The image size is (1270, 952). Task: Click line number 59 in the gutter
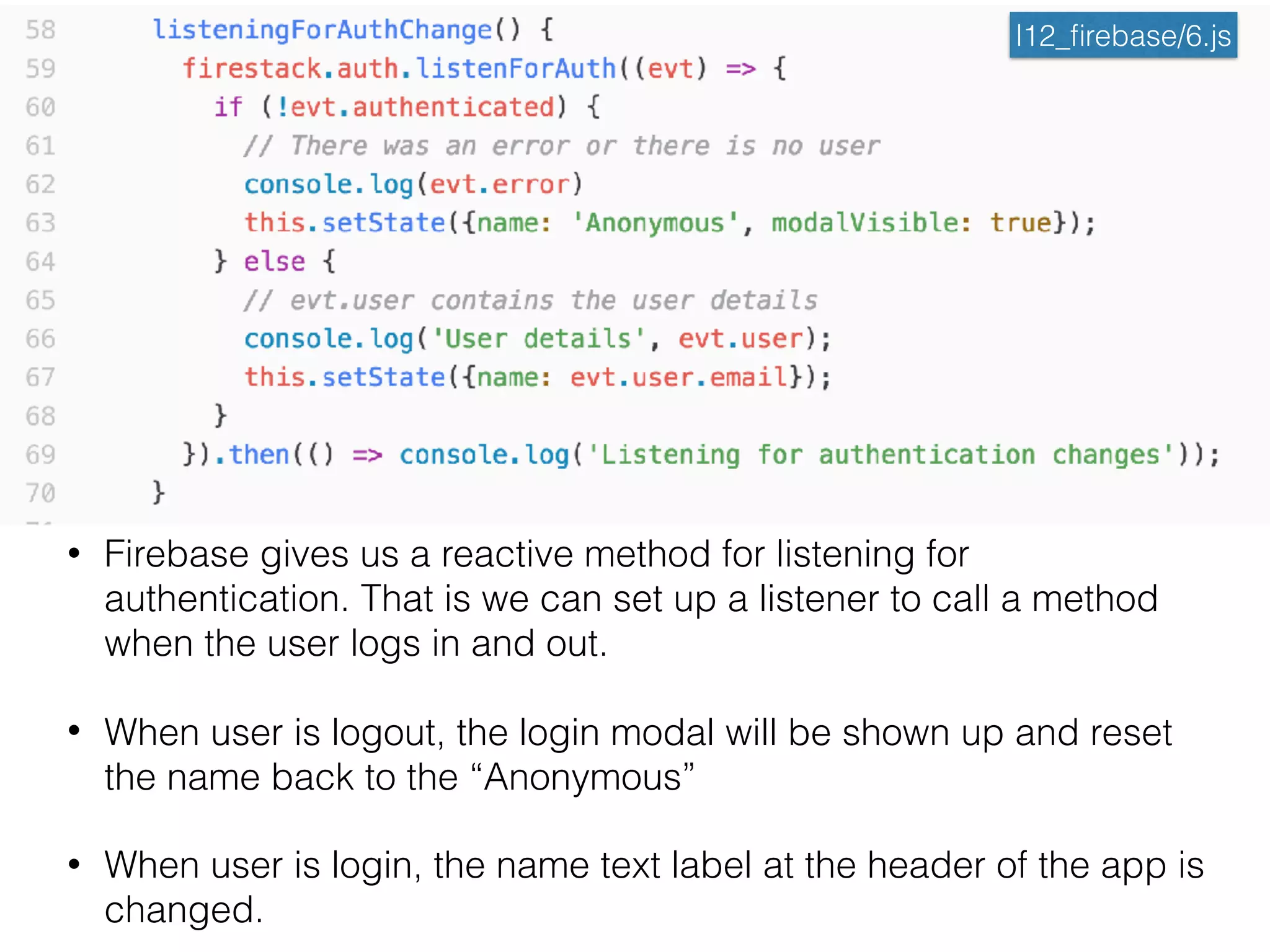click(x=41, y=69)
